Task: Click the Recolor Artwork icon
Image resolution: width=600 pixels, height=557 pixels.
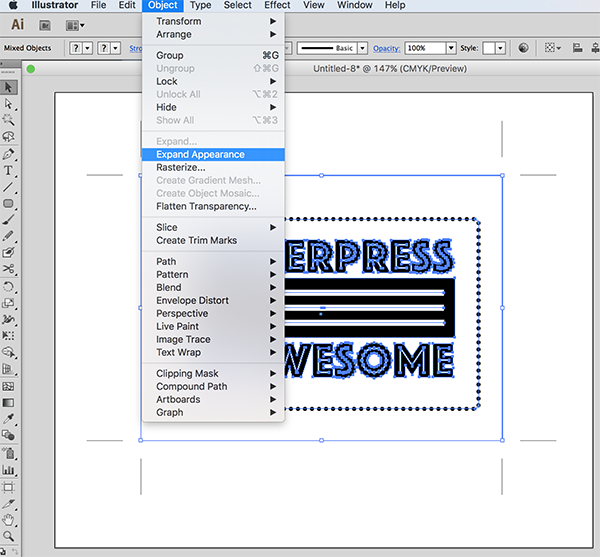Action: [524, 48]
